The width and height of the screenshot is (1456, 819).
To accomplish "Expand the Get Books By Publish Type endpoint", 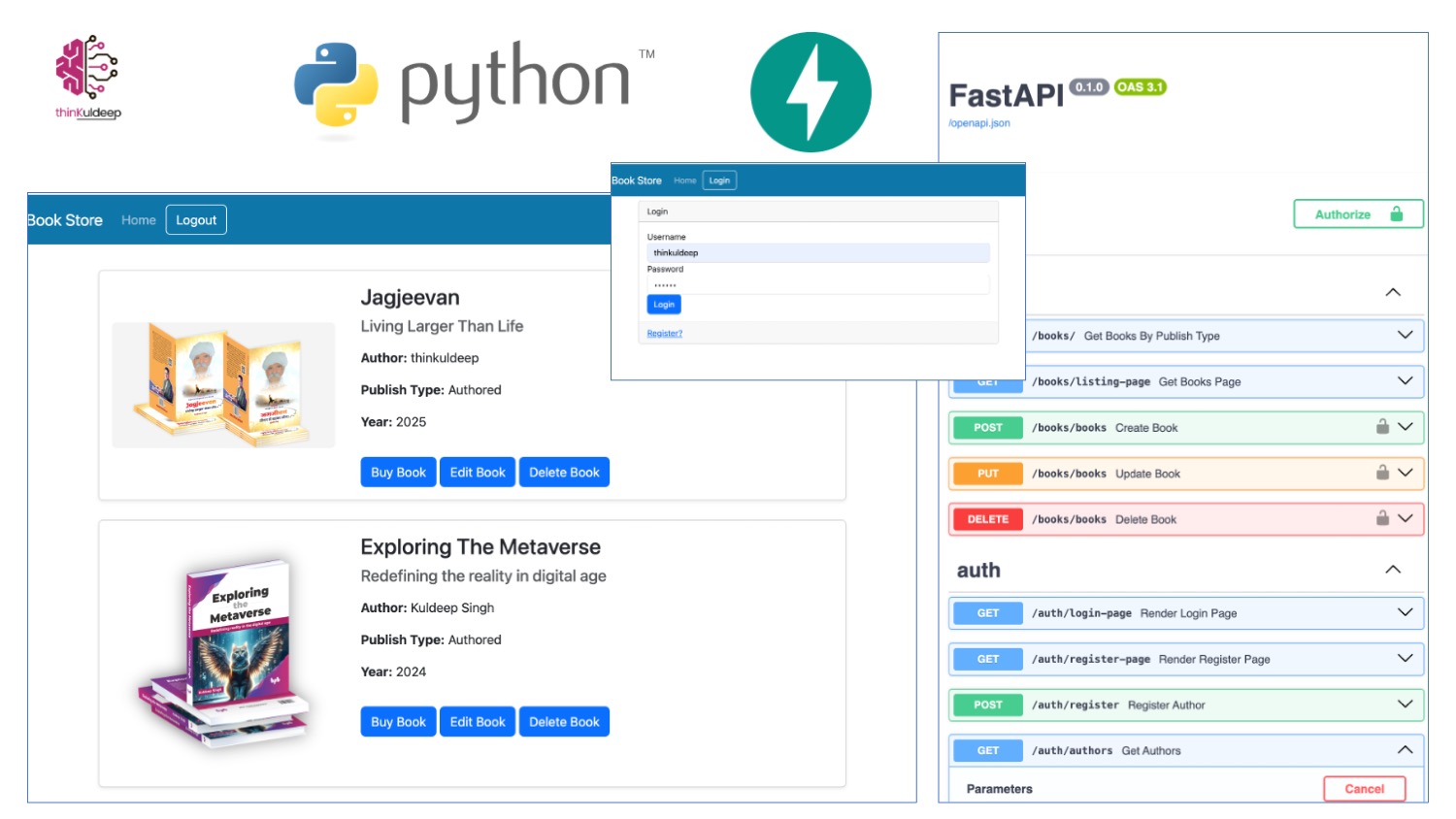I will [1404, 335].
